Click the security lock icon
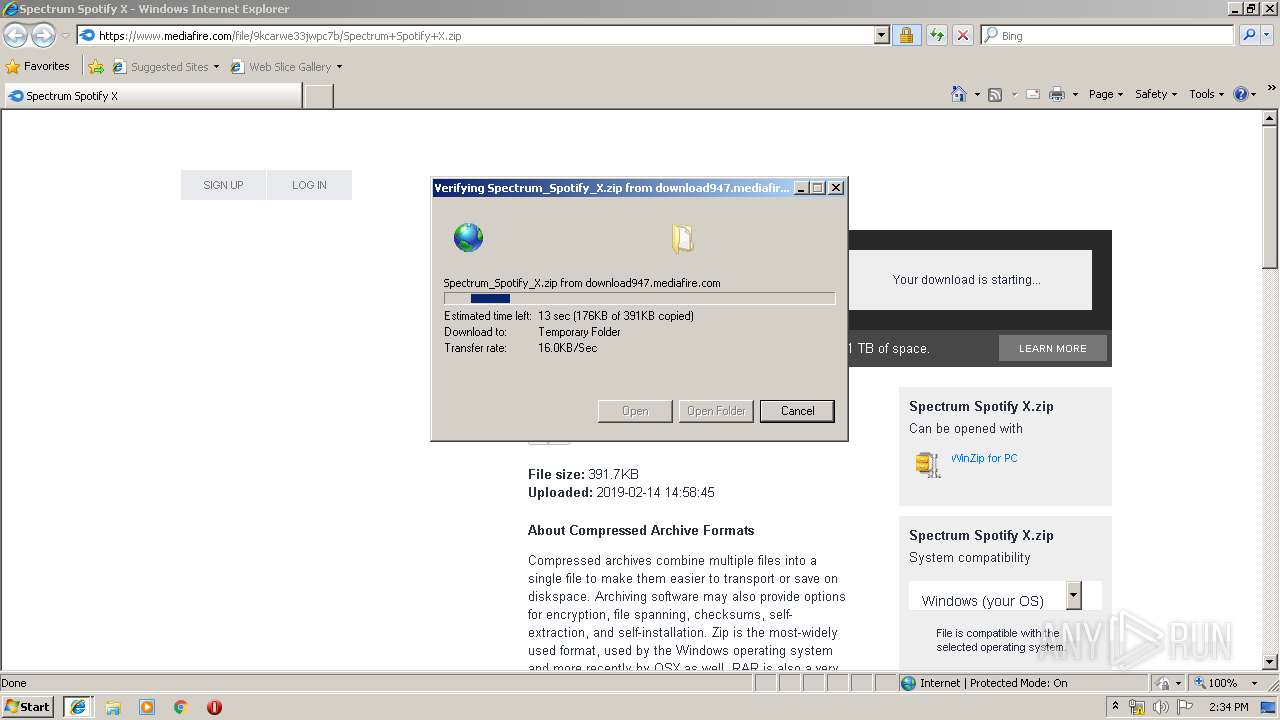 906,36
